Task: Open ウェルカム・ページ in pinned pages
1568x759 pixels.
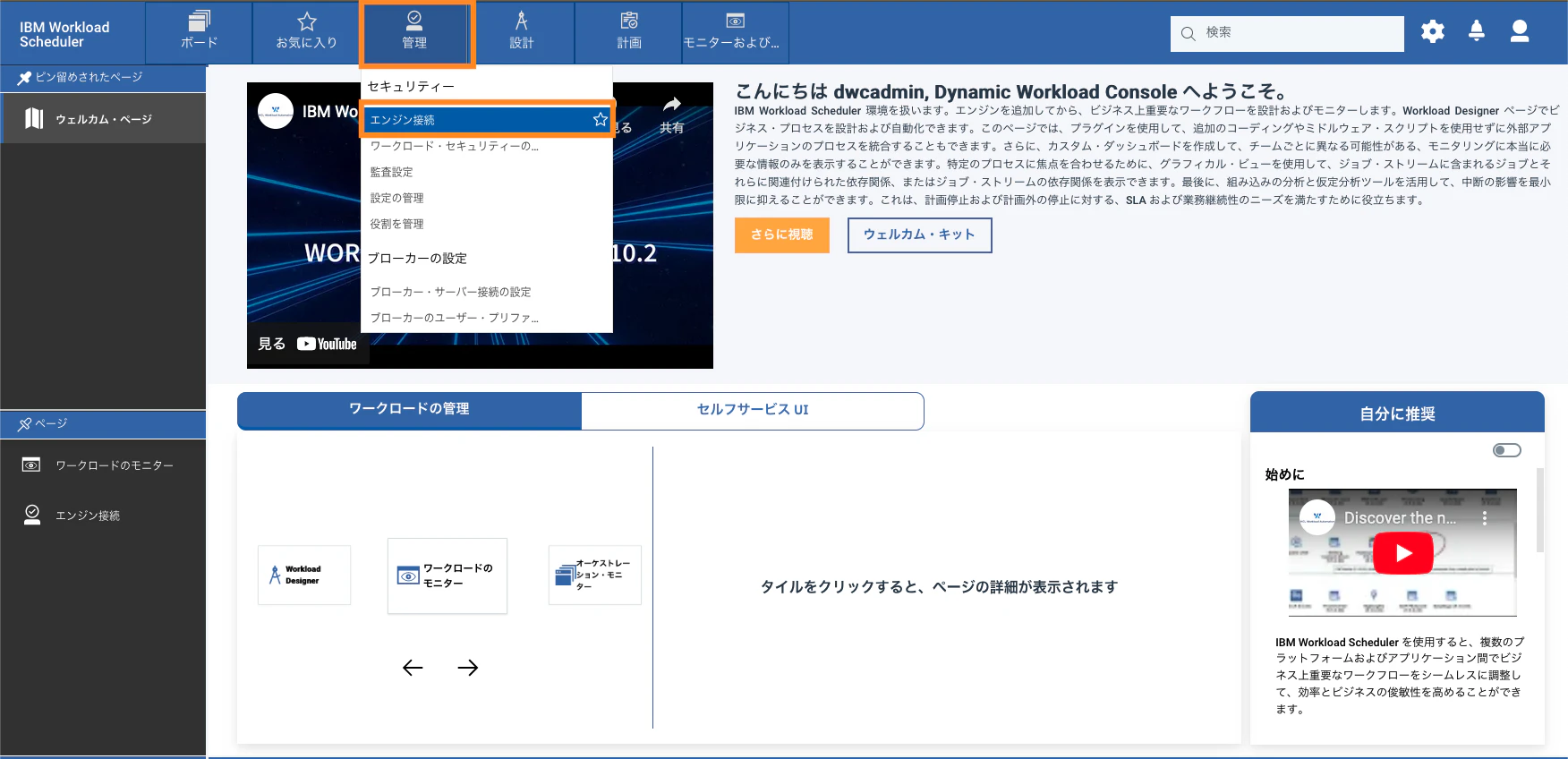Action: [103, 119]
